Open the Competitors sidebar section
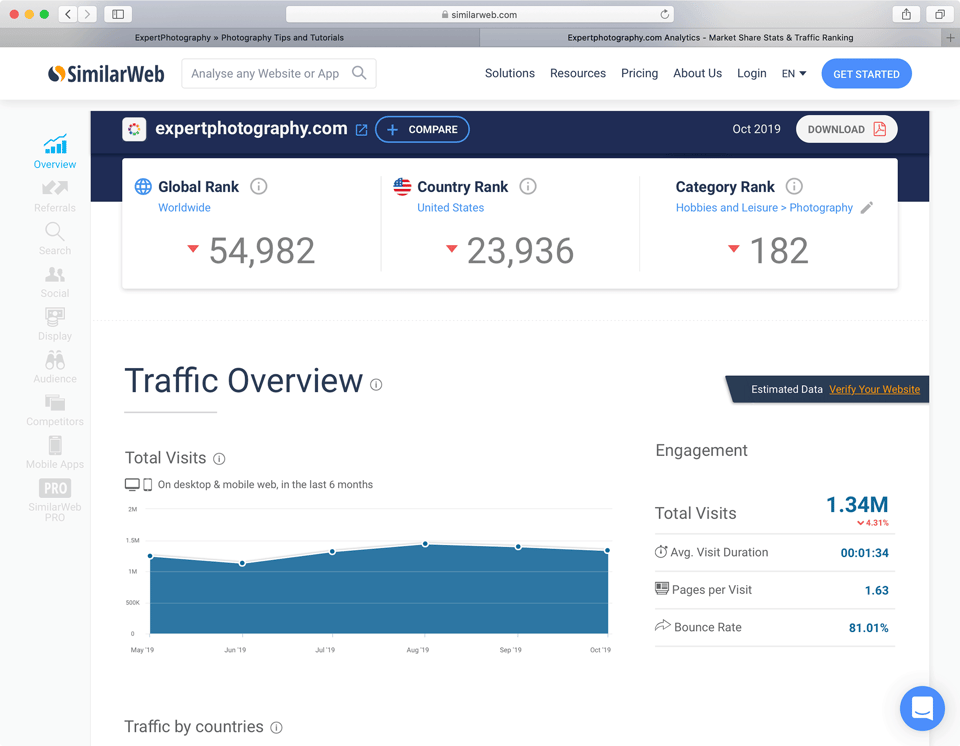 click(x=54, y=410)
